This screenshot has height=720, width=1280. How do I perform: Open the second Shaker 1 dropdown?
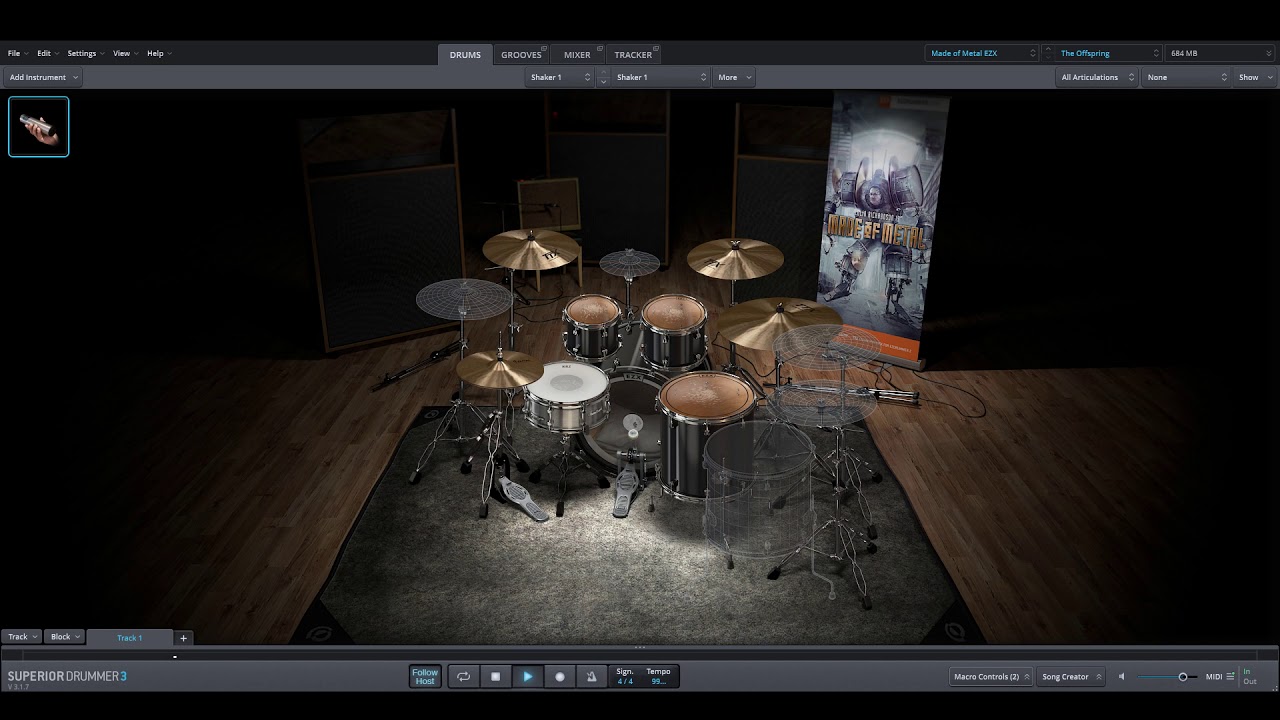[660, 77]
